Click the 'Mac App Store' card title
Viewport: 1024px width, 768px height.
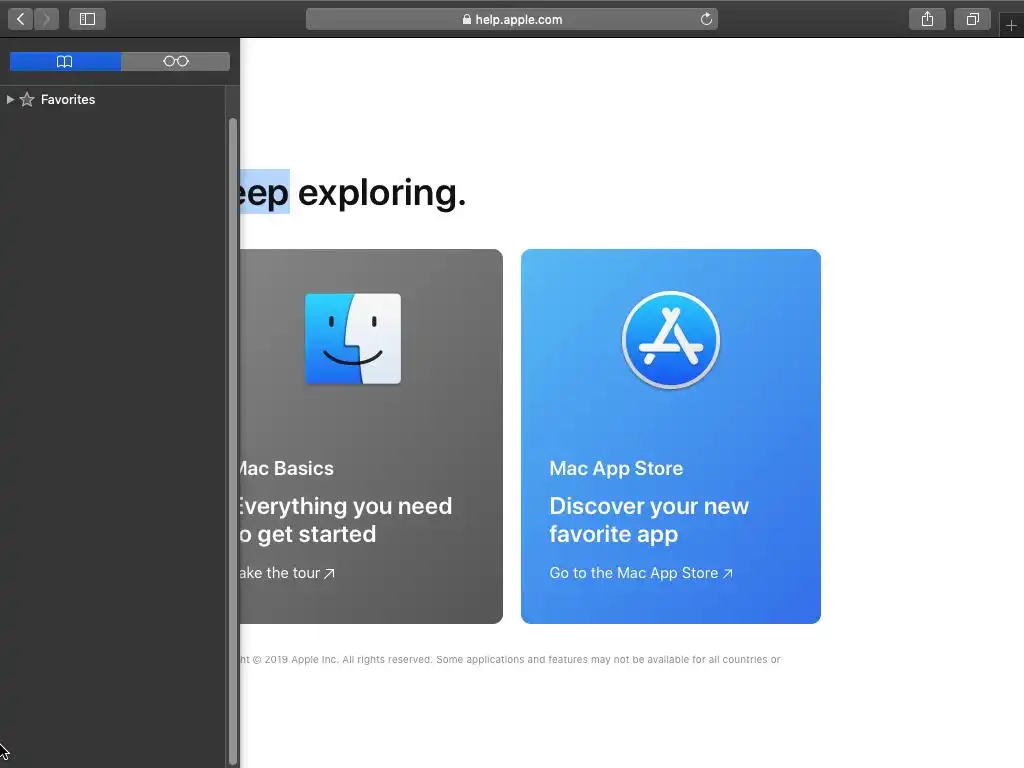coord(616,468)
